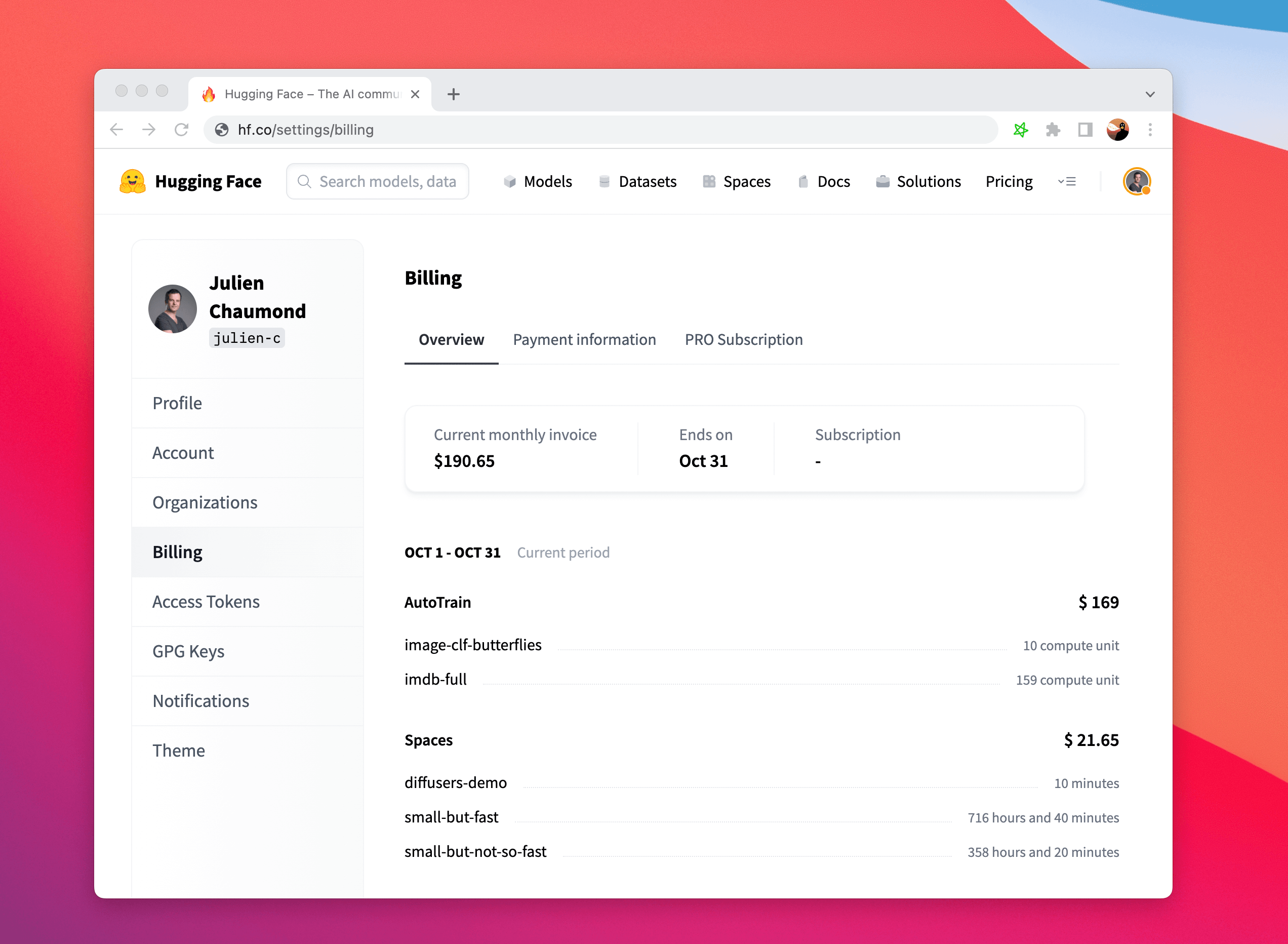Image resolution: width=1288 pixels, height=944 pixels.
Task: Click the green star extension icon
Action: pos(1020,130)
